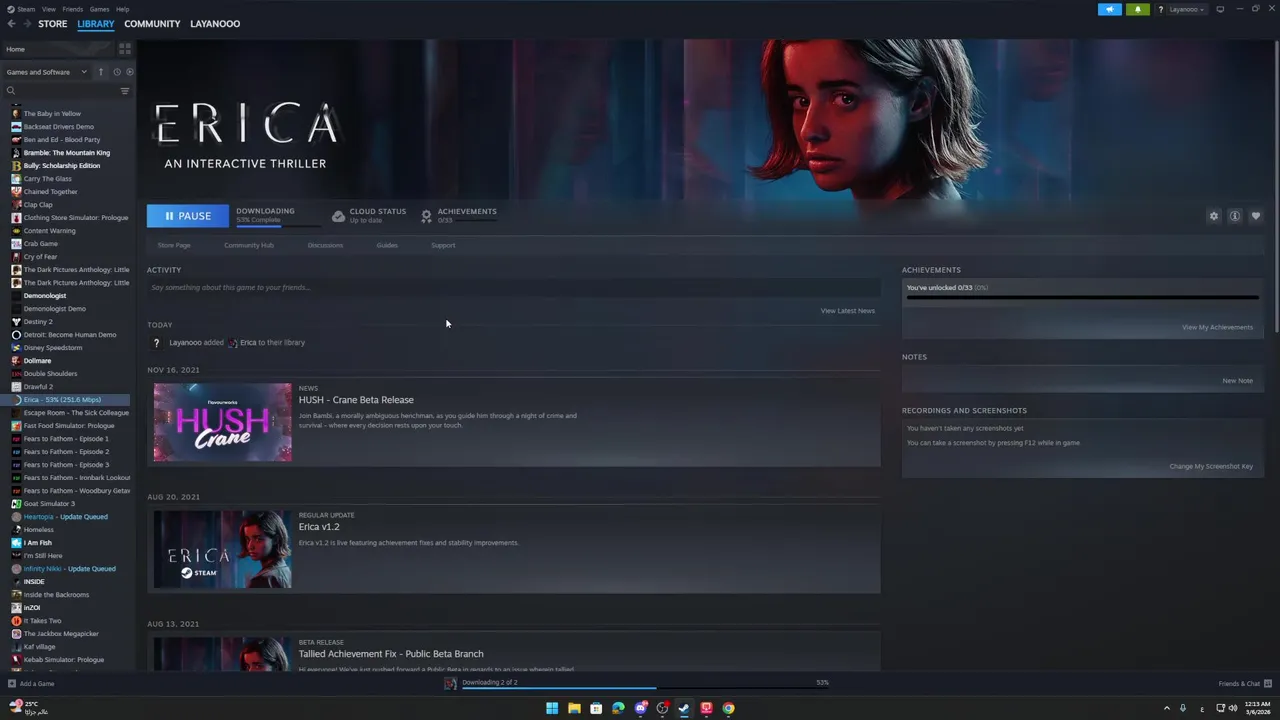The width and height of the screenshot is (1280, 720).
Task: Open the Friends menu
Action: tap(73, 9)
